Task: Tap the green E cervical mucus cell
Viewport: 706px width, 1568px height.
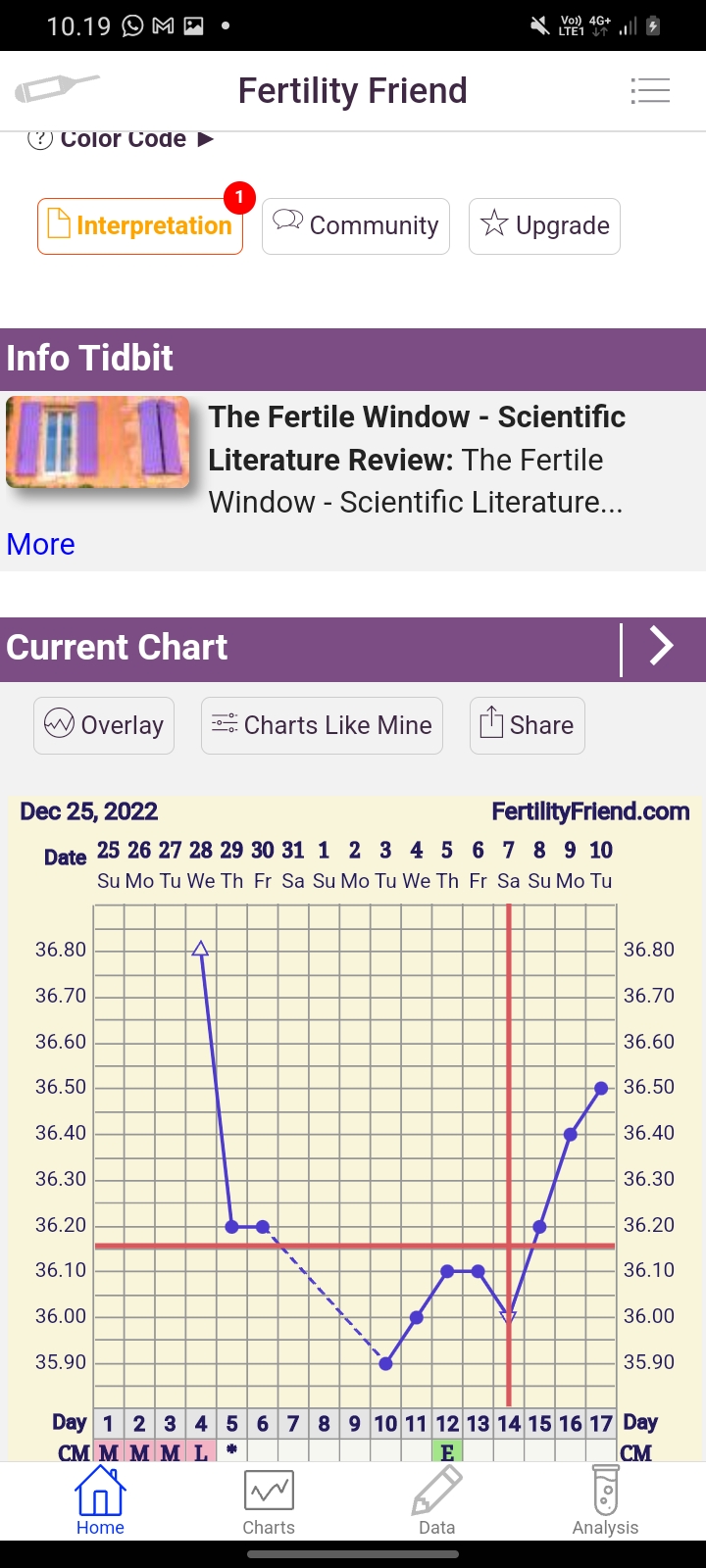Action: click(447, 1451)
